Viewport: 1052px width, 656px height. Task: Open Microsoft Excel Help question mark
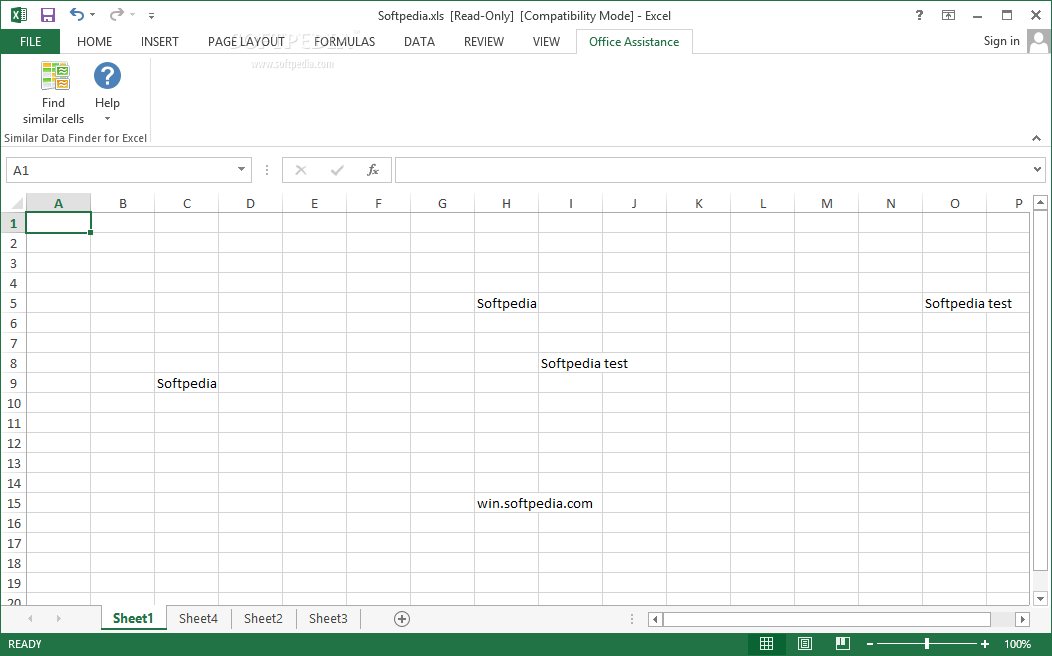[919, 15]
